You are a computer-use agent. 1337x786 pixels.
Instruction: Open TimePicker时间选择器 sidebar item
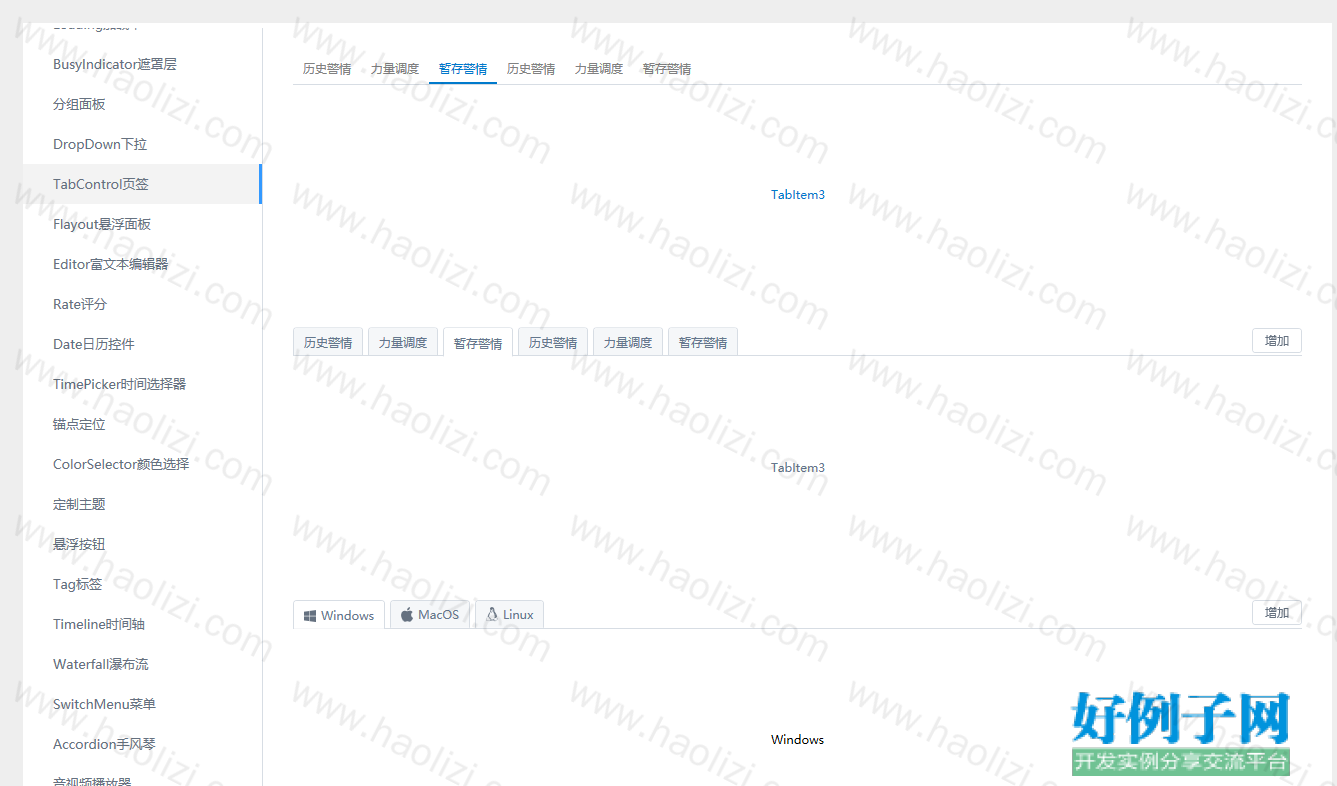coord(142,384)
